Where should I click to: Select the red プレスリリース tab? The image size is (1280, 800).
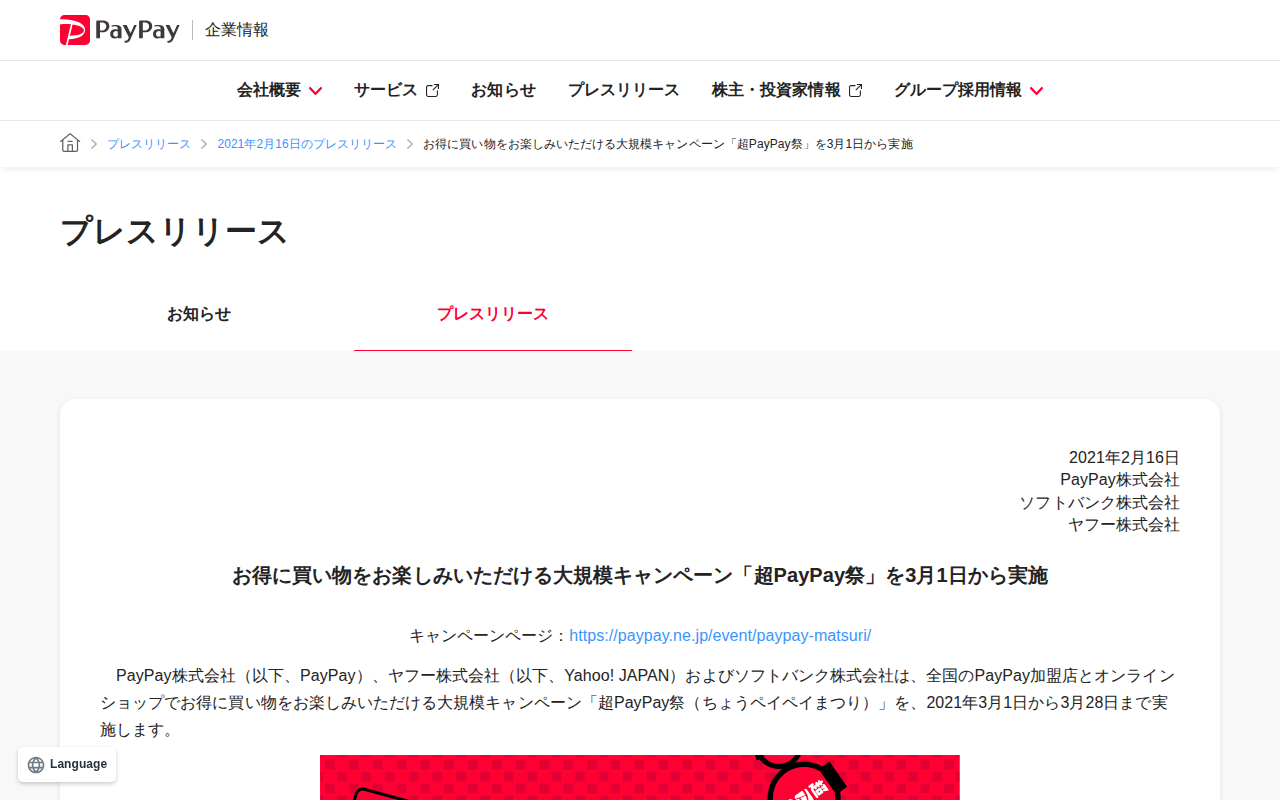[493, 314]
